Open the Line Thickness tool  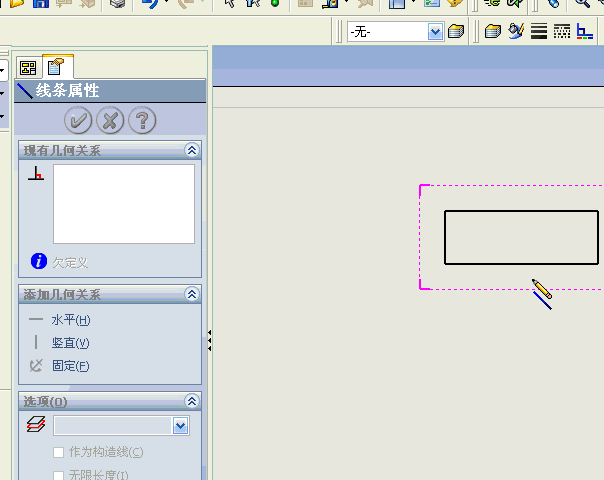pos(539,31)
